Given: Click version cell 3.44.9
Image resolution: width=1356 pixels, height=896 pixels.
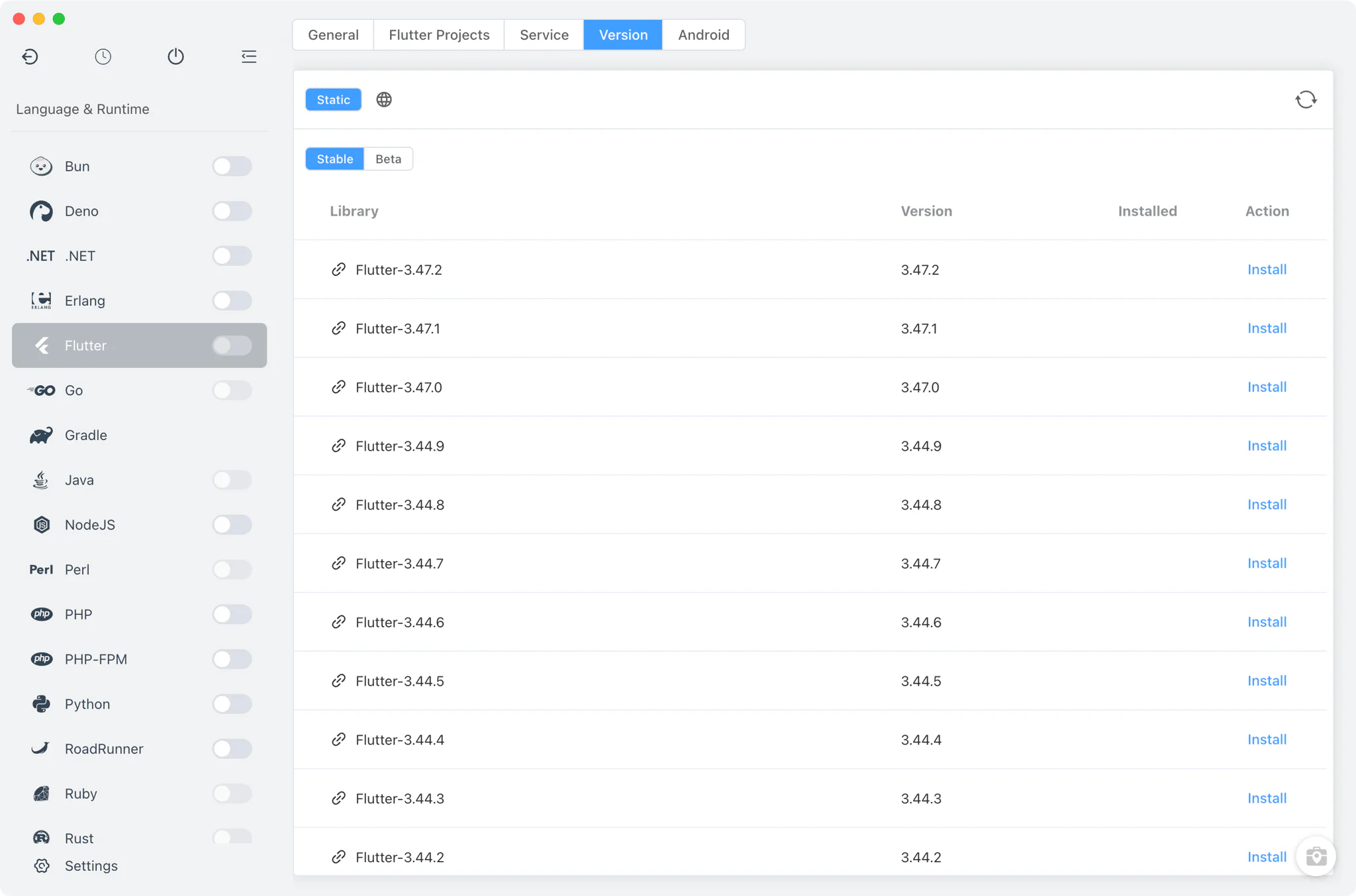Looking at the screenshot, I should point(921,446).
